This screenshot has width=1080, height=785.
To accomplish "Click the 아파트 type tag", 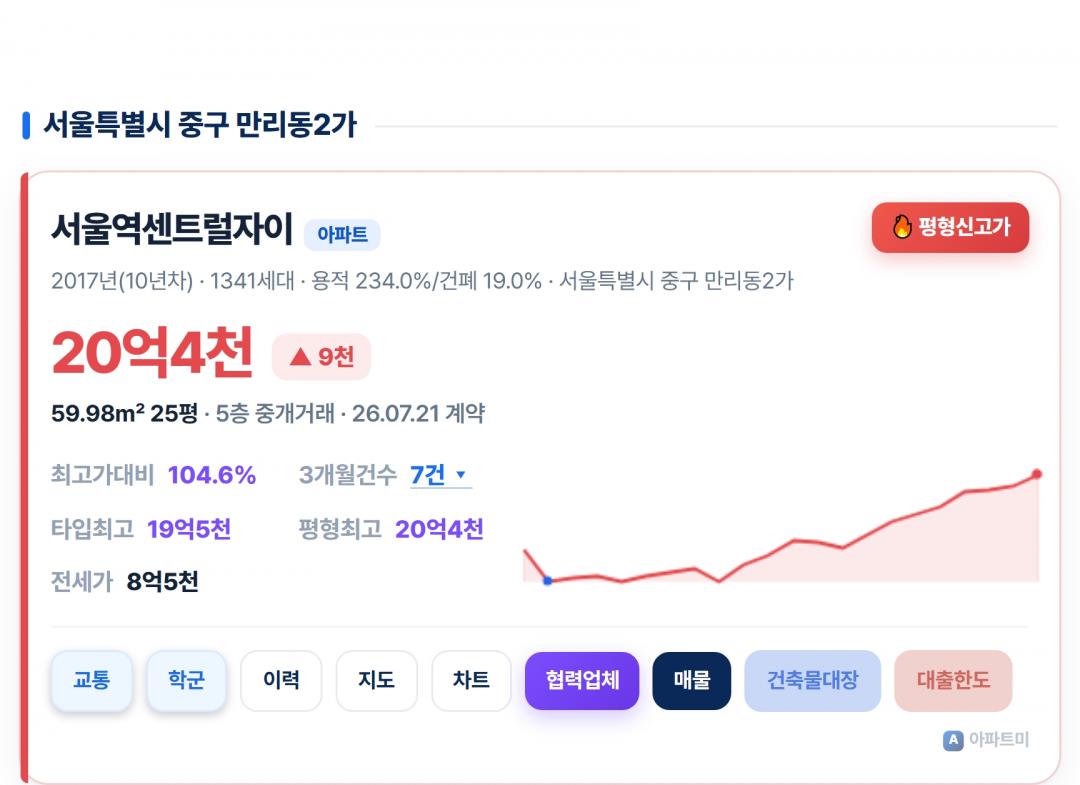I will (x=342, y=234).
